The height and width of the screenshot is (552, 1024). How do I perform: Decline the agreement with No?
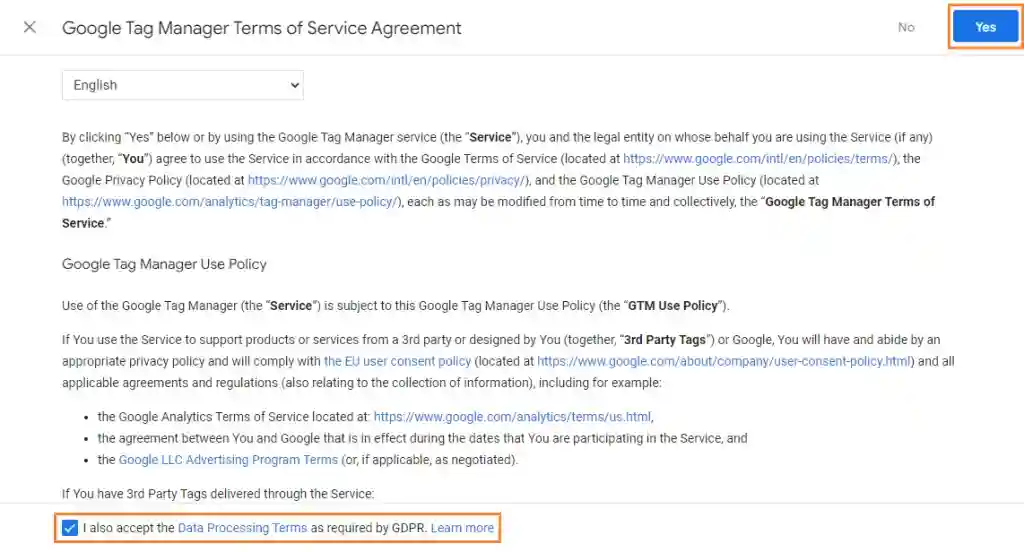pyautogui.click(x=906, y=27)
